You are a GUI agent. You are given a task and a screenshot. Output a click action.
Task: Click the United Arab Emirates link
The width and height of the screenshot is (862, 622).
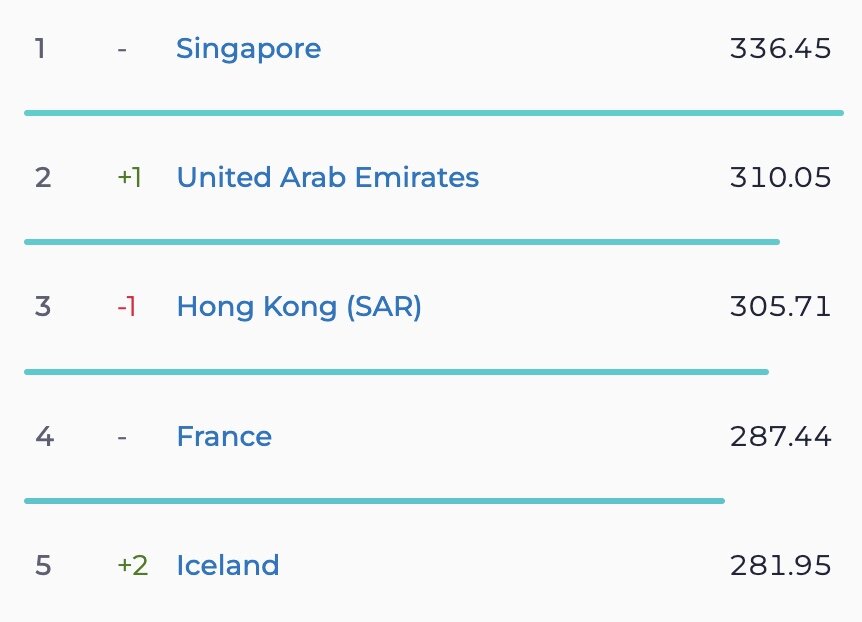coord(327,177)
